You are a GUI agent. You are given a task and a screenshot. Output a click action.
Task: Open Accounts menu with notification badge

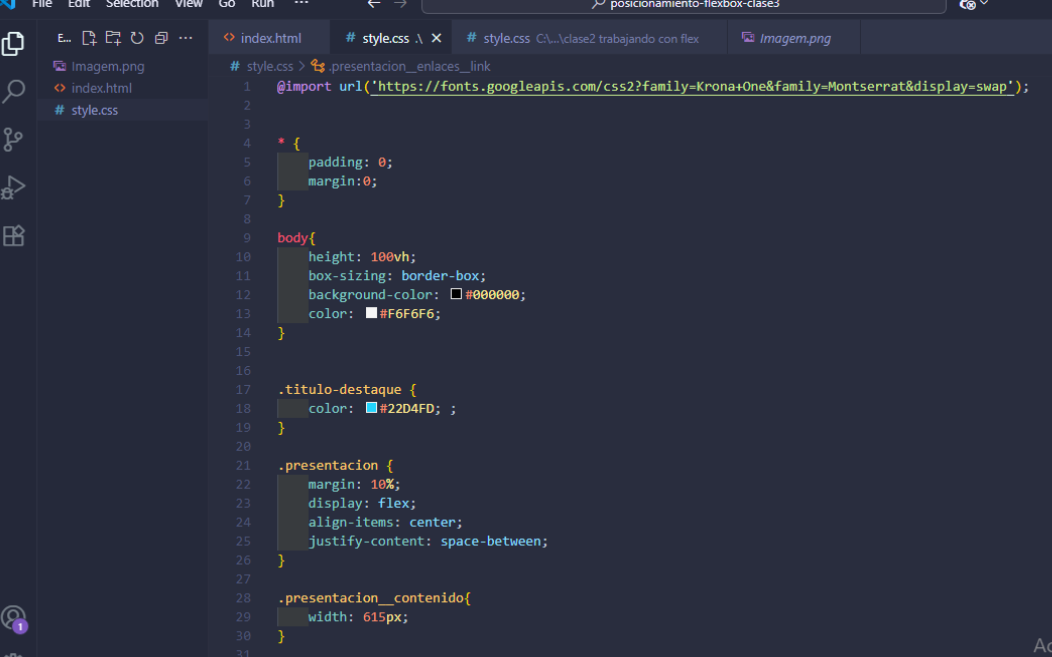click(x=14, y=619)
